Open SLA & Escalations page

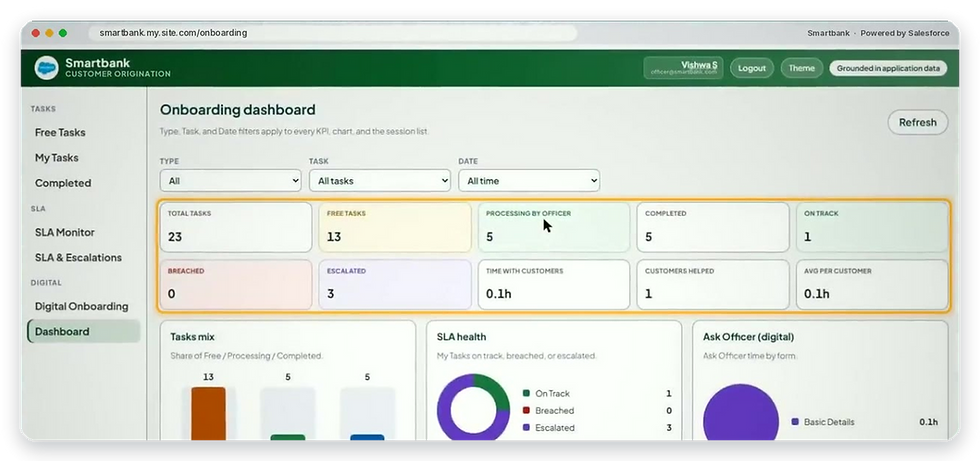(x=78, y=257)
